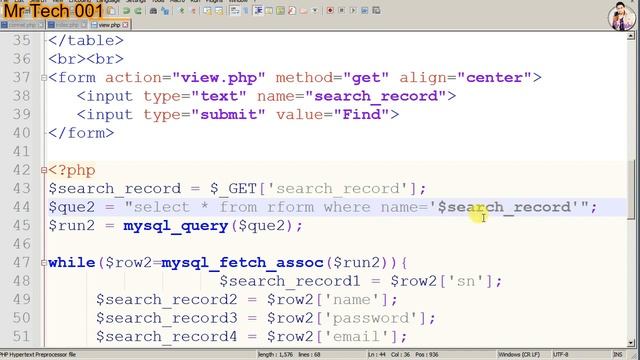Image resolution: width=640 pixels, height=360 pixels.
Task: Open Find with the binoculars icon
Action: point(153,11)
